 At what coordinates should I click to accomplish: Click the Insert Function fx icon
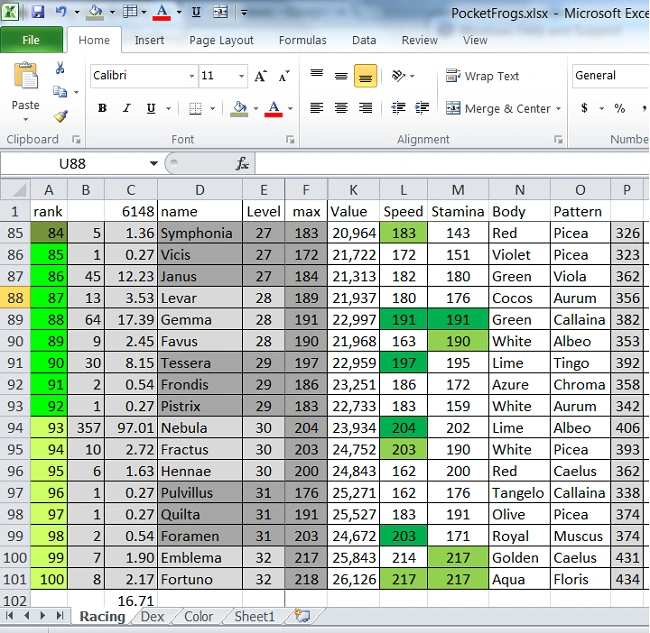pyautogui.click(x=242, y=163)
